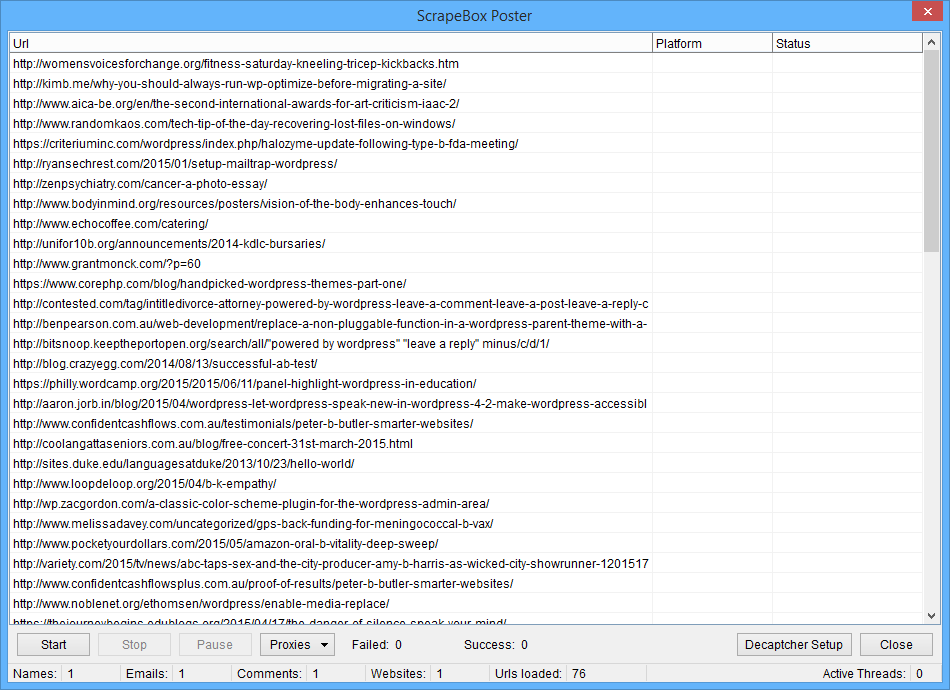Close the ScrapeBox Poster window
Image resolution: width=950 pixels, height=690 pixels.
tap(928, 12)
